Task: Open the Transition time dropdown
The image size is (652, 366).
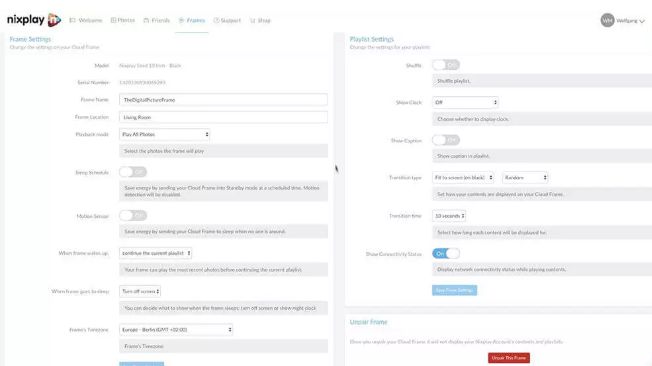Action: (x=449, y=216)
